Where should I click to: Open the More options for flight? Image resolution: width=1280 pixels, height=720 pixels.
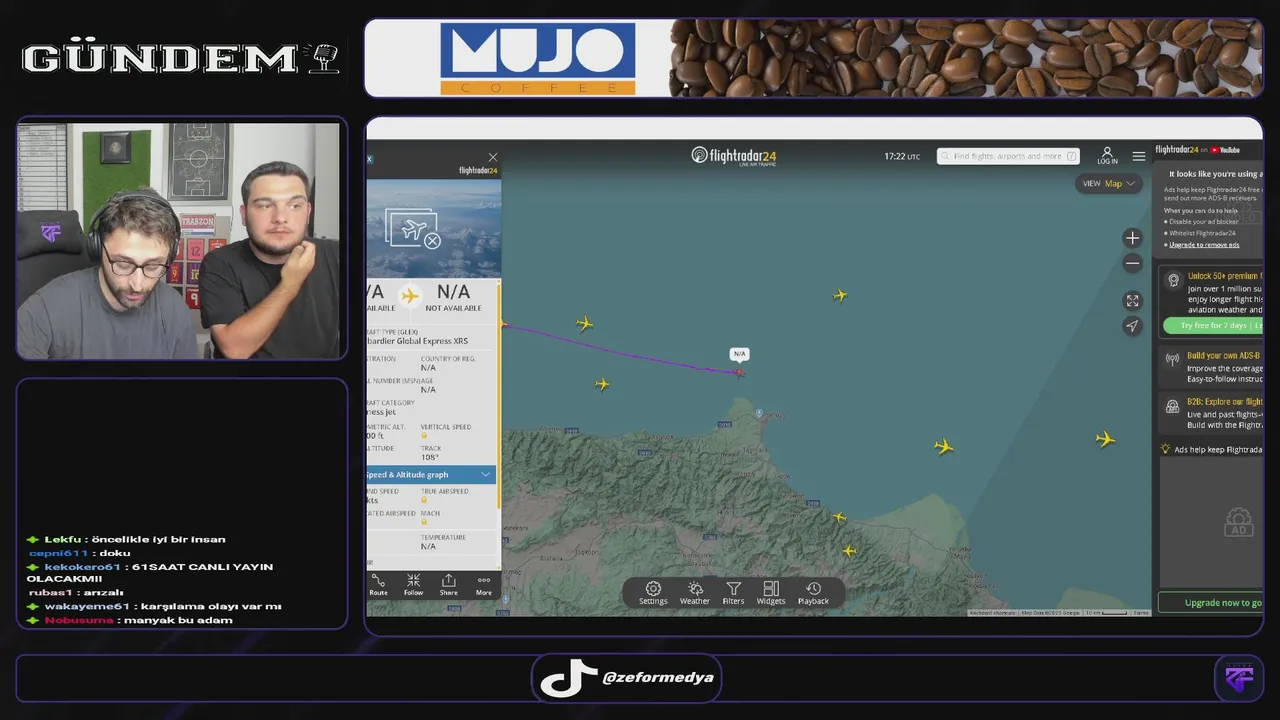click(x=484, y=585)
